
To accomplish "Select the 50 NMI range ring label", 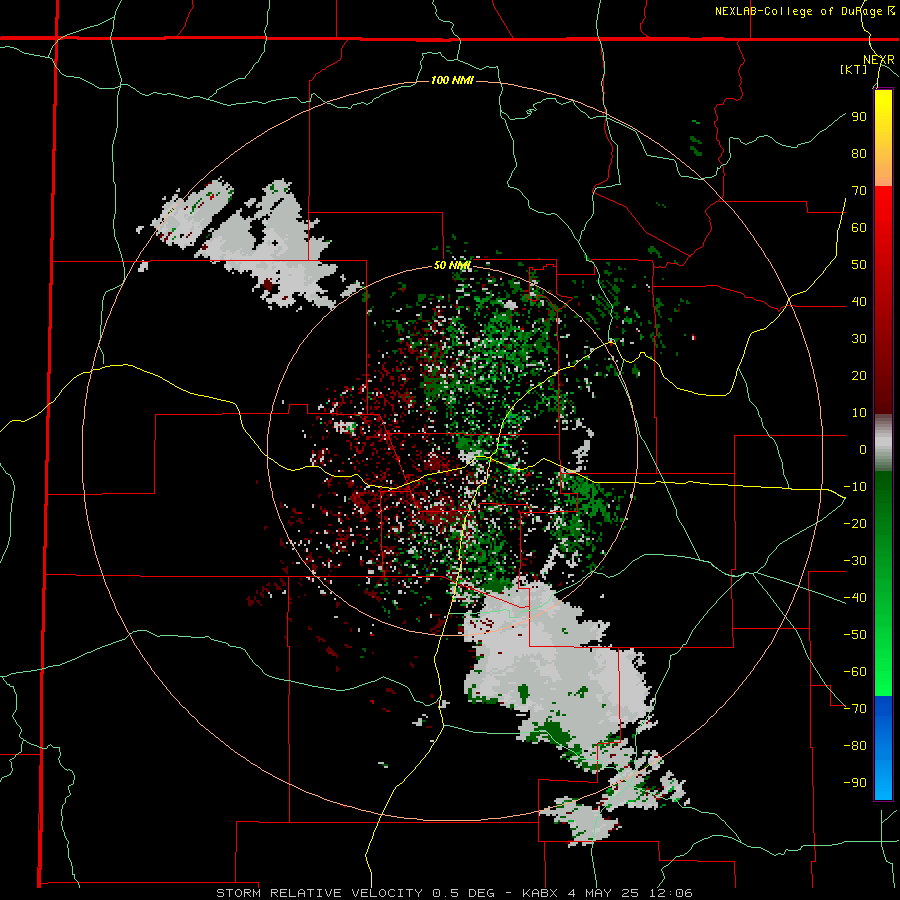I will click(x=452, y=265).
